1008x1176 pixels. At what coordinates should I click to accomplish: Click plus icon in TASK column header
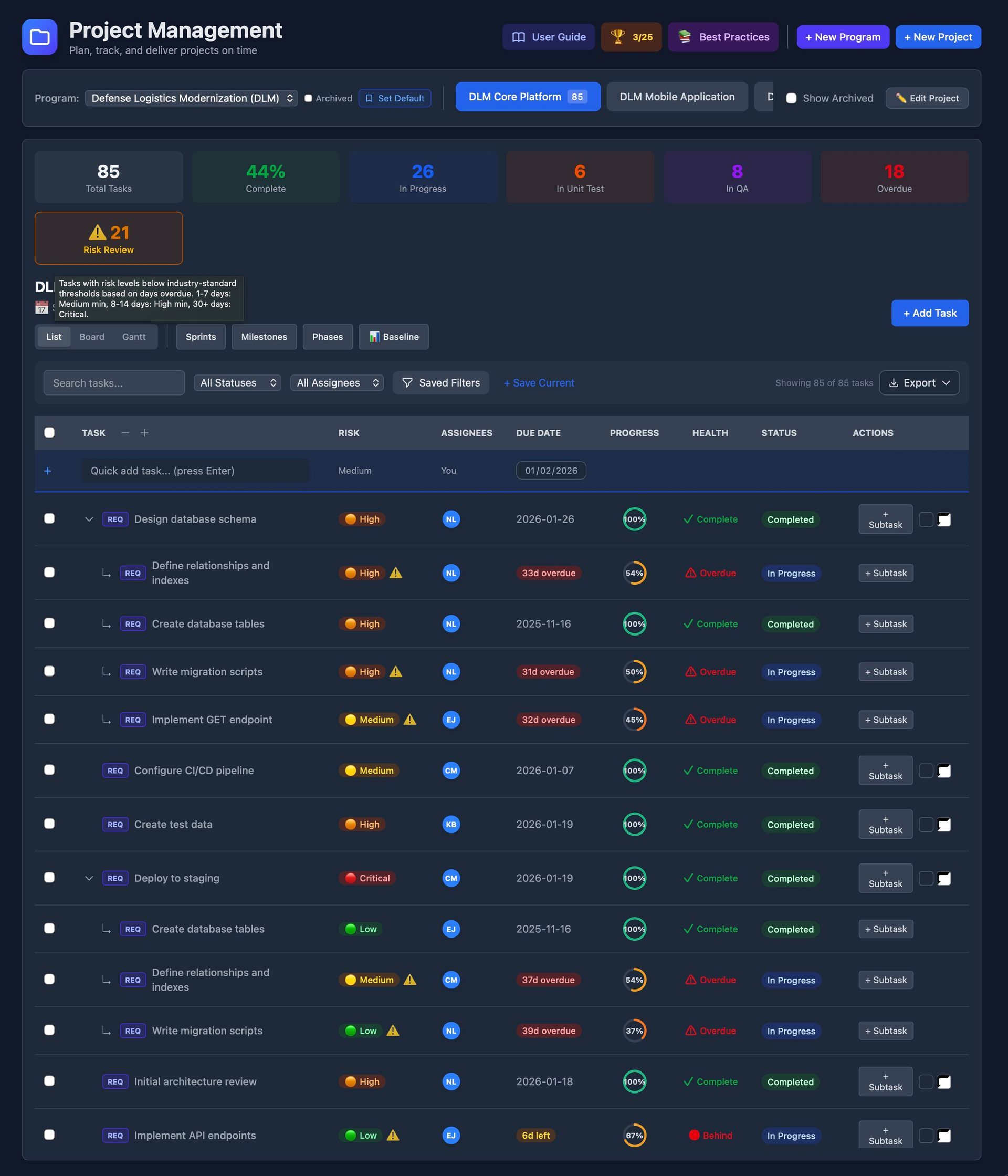pyautogui.click(x=144, y=433)
